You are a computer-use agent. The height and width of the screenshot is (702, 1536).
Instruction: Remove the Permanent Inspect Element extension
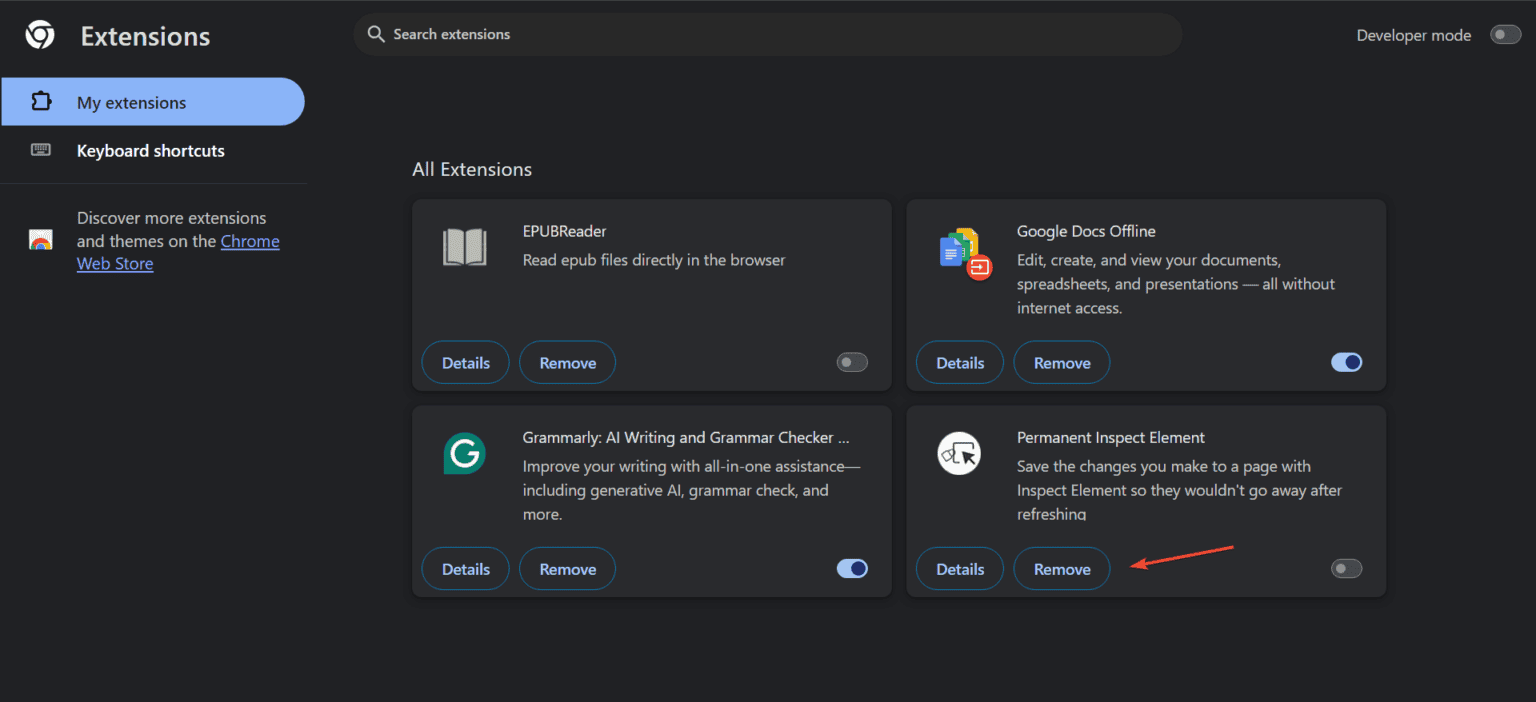(x=1062, y=569)
